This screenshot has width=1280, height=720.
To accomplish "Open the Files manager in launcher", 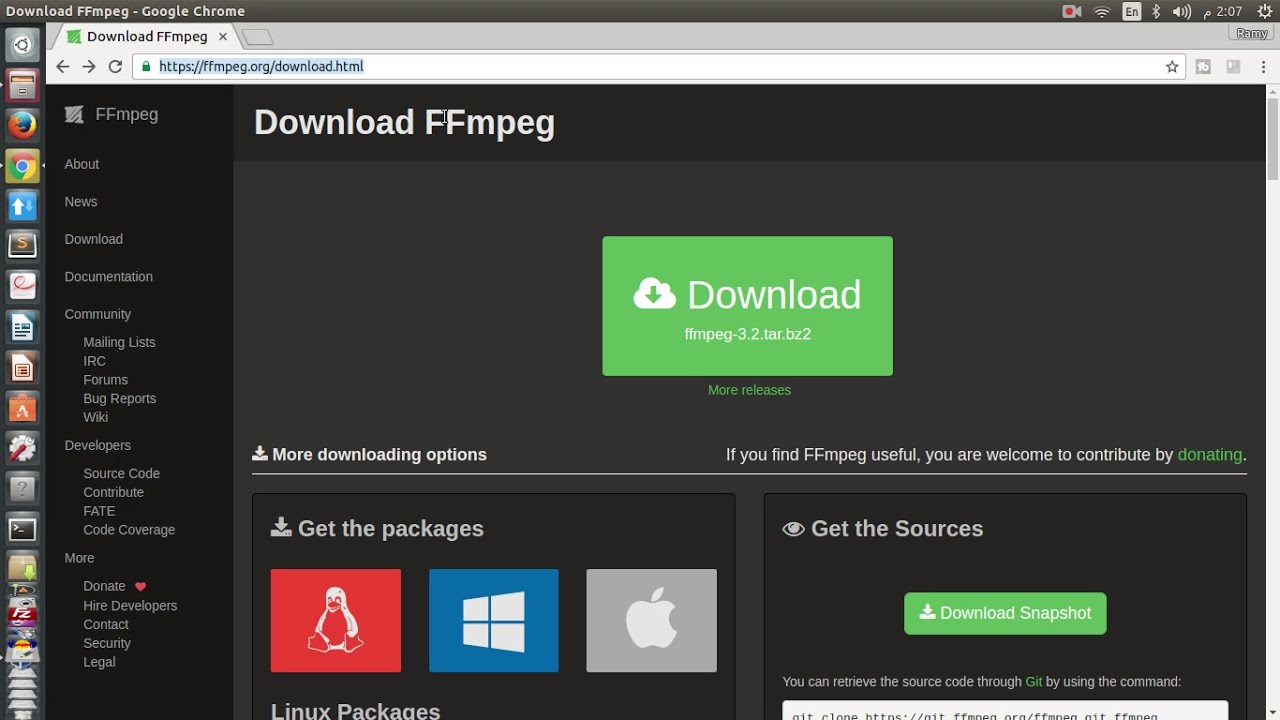I will (x=22, y=86).
